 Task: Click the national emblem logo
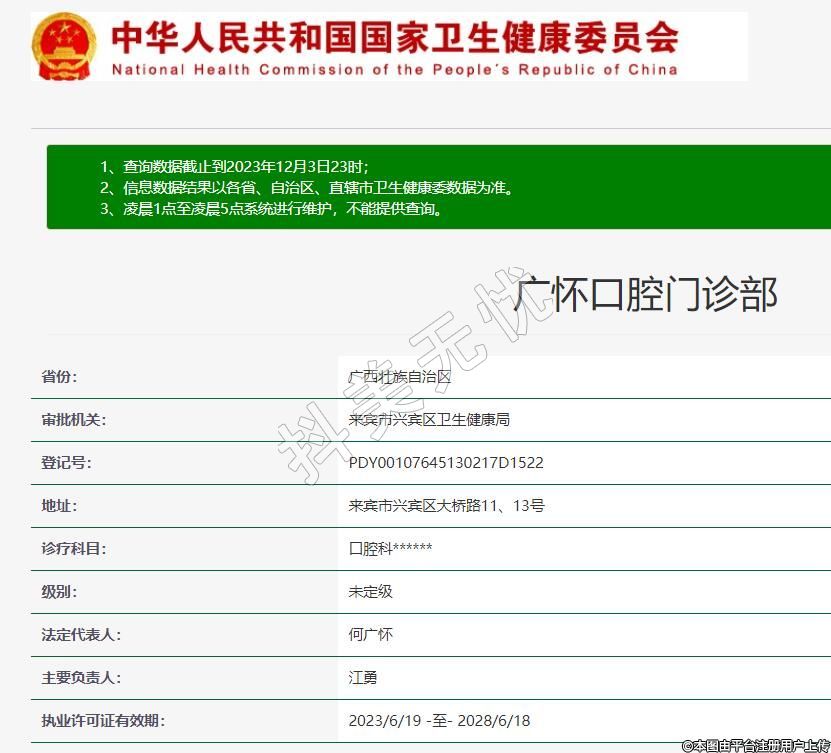pyautogui.click(x=64, y=47)
